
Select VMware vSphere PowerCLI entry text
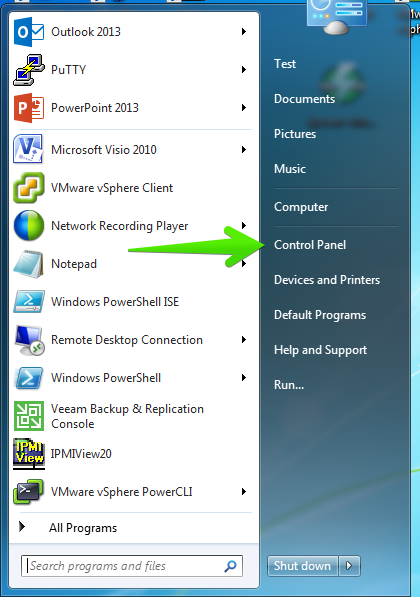(x=121, y=492)
